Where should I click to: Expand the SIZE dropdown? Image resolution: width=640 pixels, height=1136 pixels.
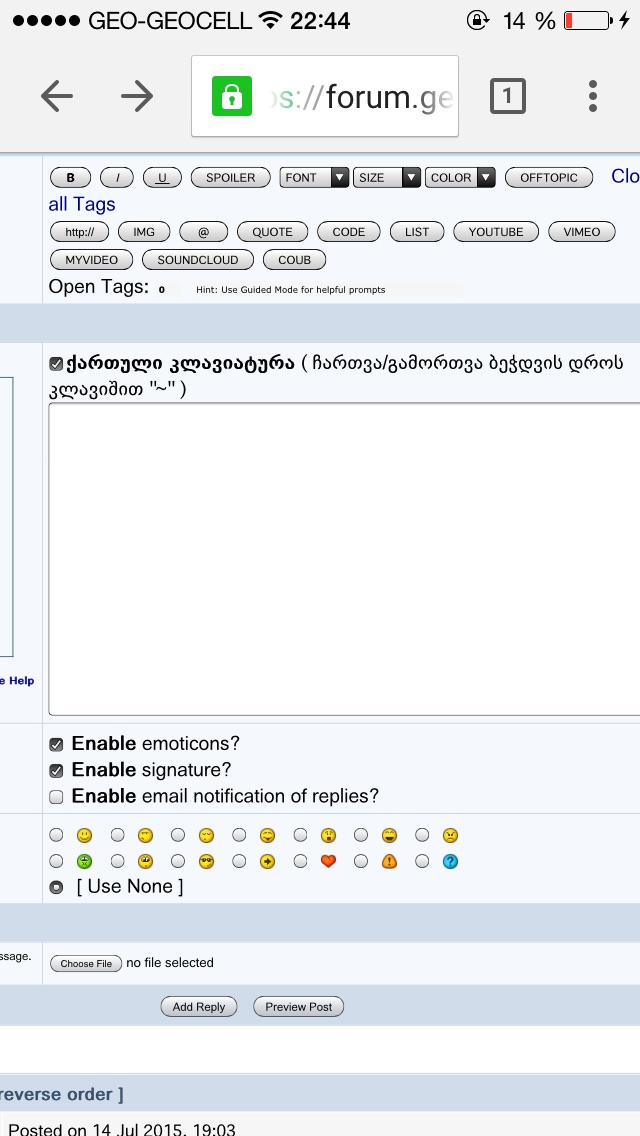click(x=388, y=178)
